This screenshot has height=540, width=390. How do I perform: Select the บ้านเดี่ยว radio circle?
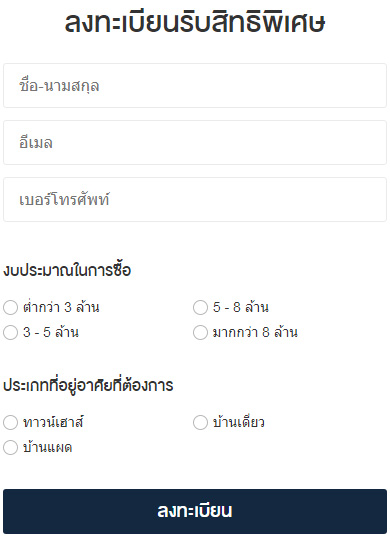tap(200, 422)
